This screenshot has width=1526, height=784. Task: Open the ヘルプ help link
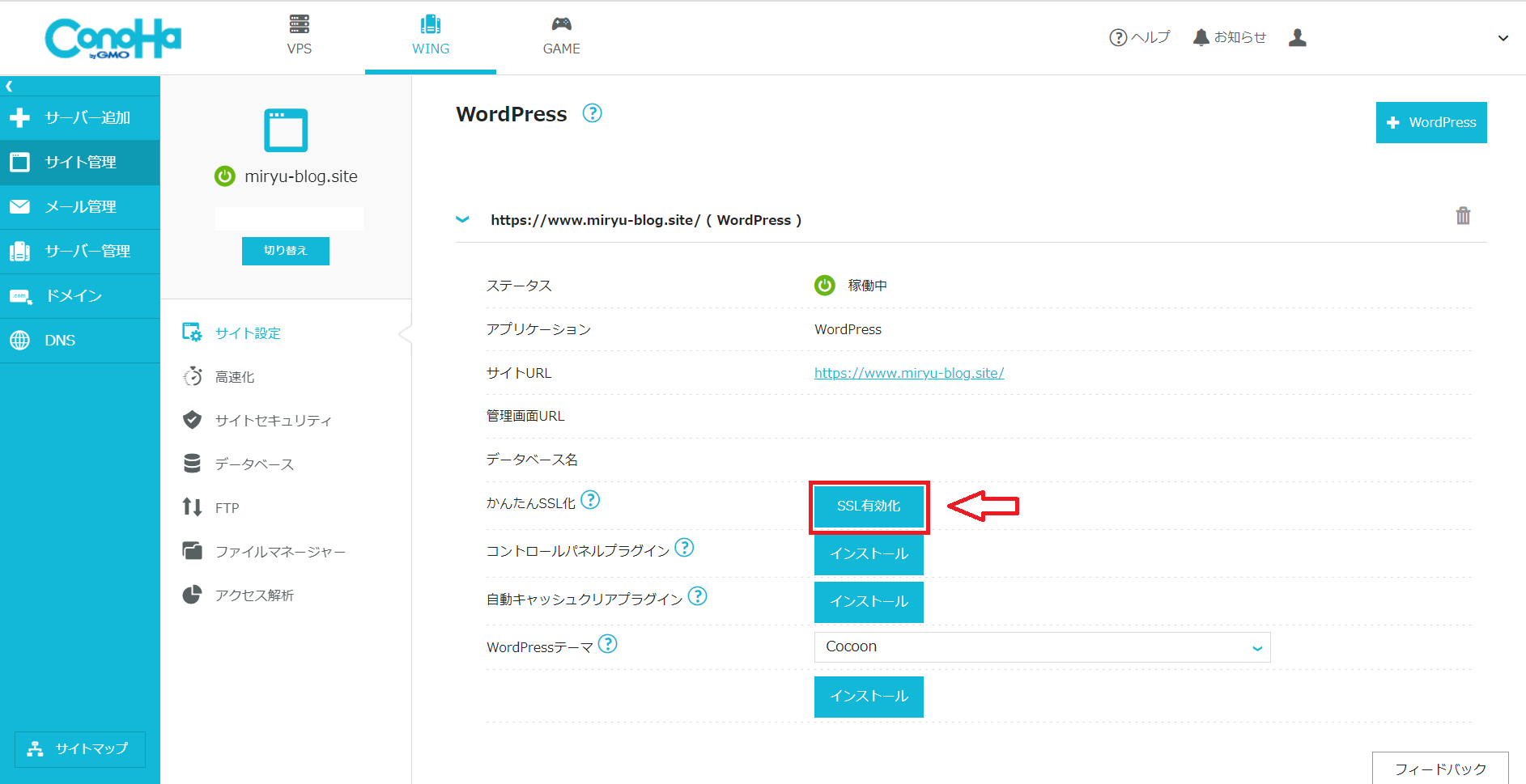[x=1139, y=37]
